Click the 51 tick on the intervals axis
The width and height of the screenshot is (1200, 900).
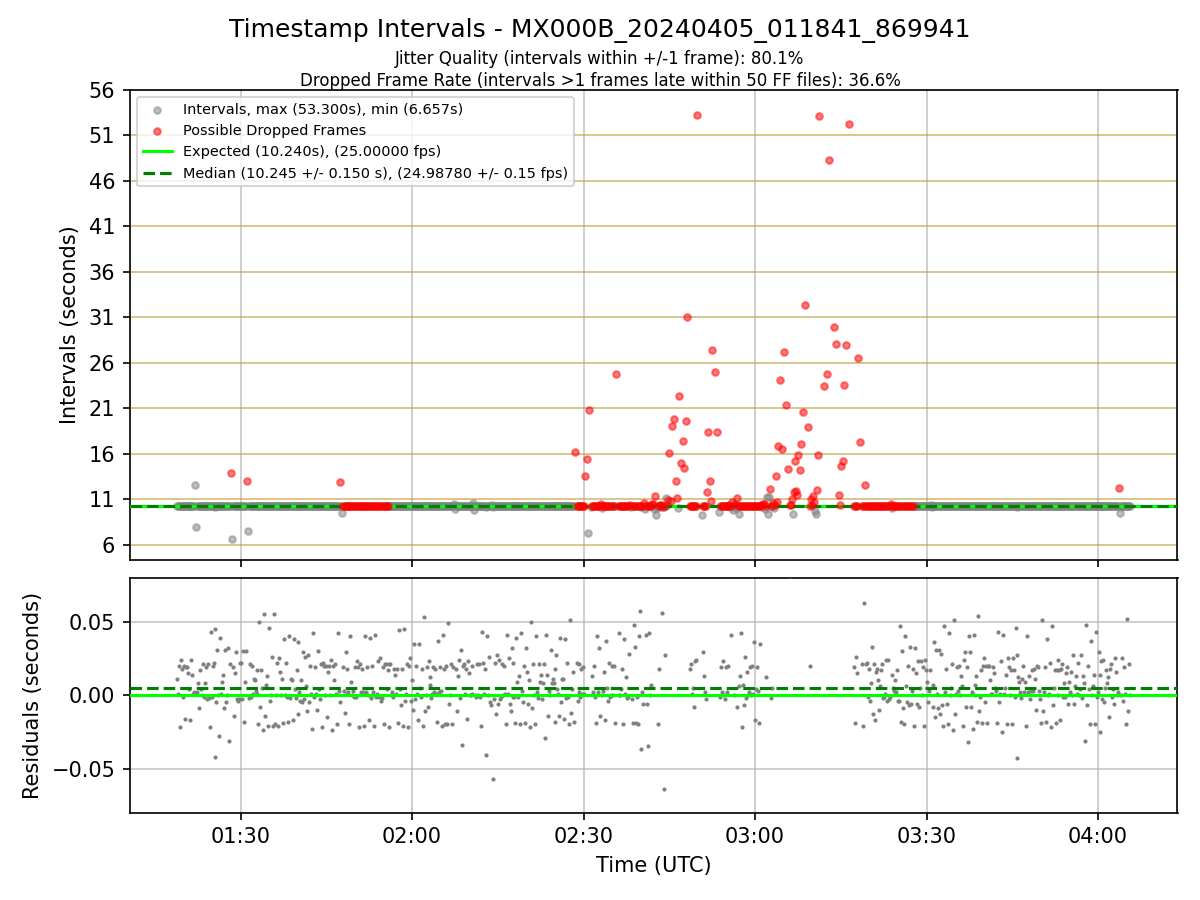[x=104, y=136]
